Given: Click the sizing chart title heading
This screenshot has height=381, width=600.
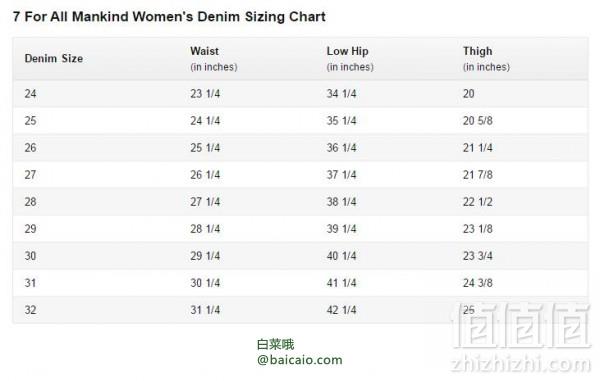Looking at the screenshot, I should point(169,17).
